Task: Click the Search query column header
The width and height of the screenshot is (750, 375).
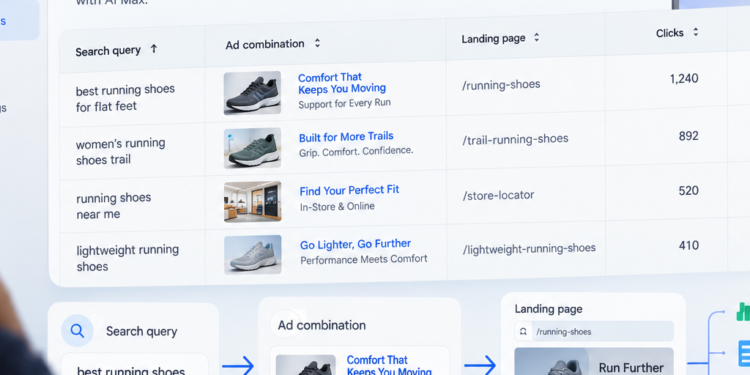Action: point(108,51)
